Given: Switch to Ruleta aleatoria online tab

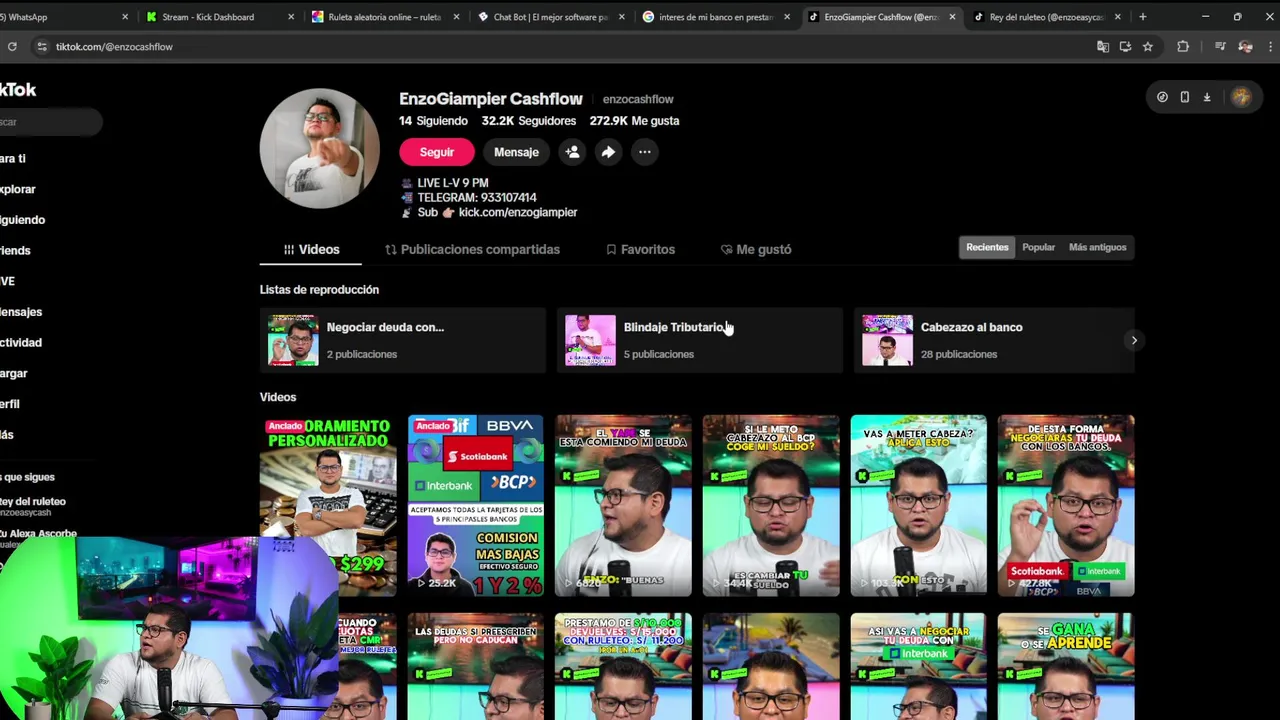Looking at the screenshot, I should point(384,17).
